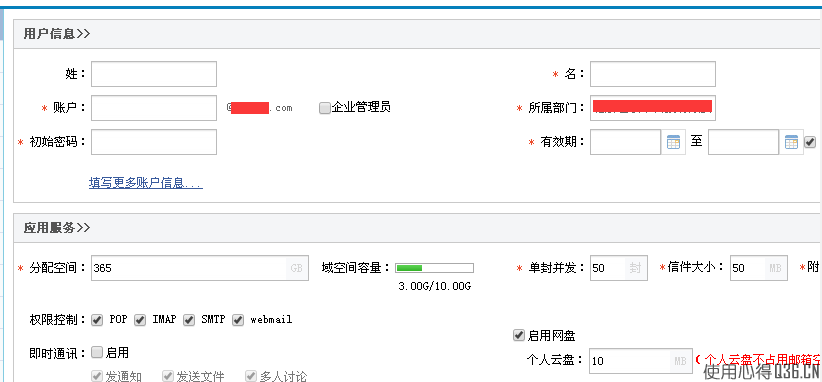
Task: Uncheck the IMAP permission checkbox
Action: point(140,320)
